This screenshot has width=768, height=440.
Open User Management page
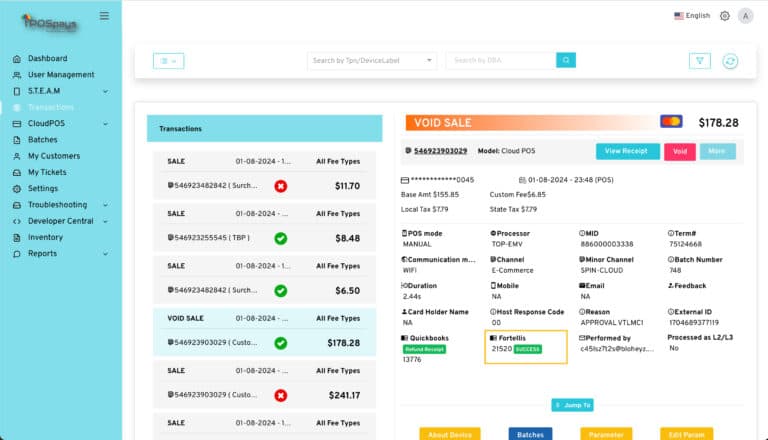tap(61, 74)
